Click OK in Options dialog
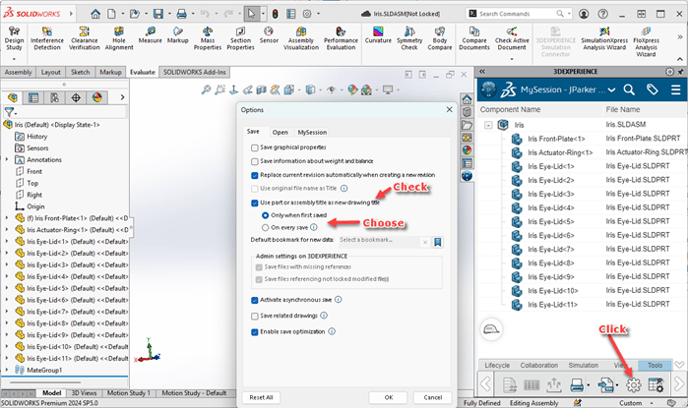 click(389, 397)
